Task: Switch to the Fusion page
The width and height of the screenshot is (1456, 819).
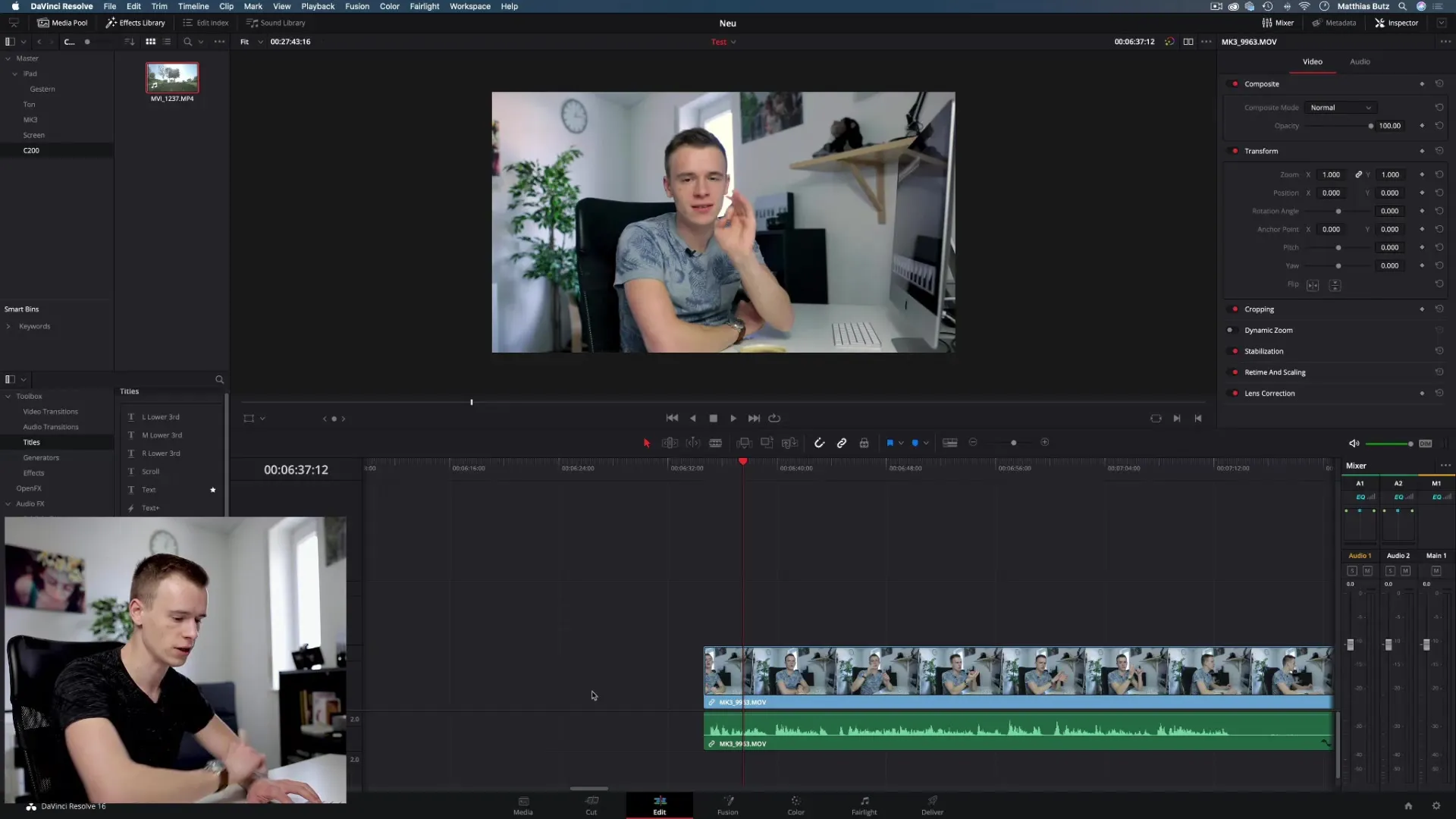Action: (x=727, y=805)
